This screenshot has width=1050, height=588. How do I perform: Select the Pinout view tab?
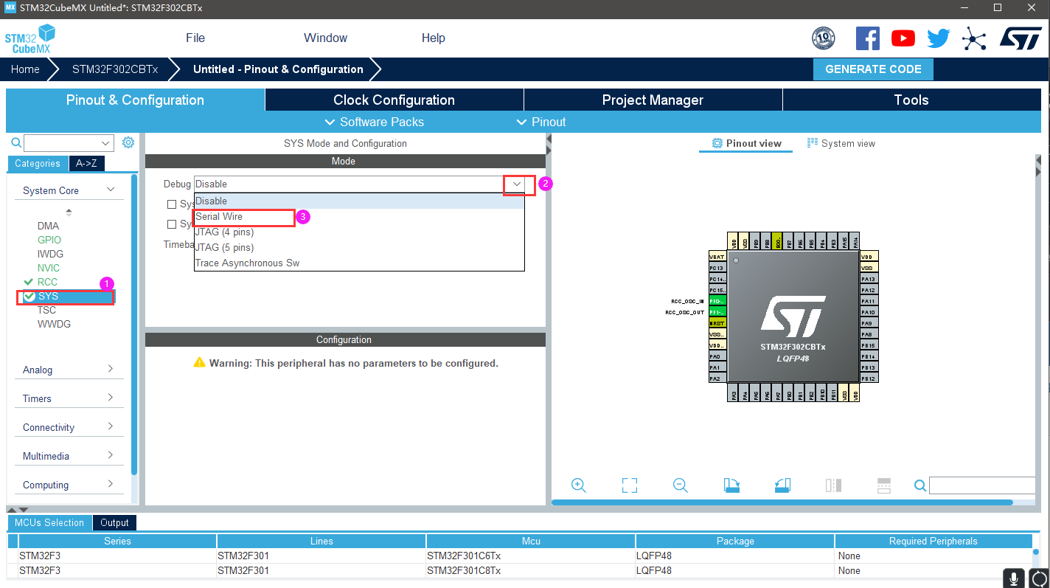(x=746, y=143)
